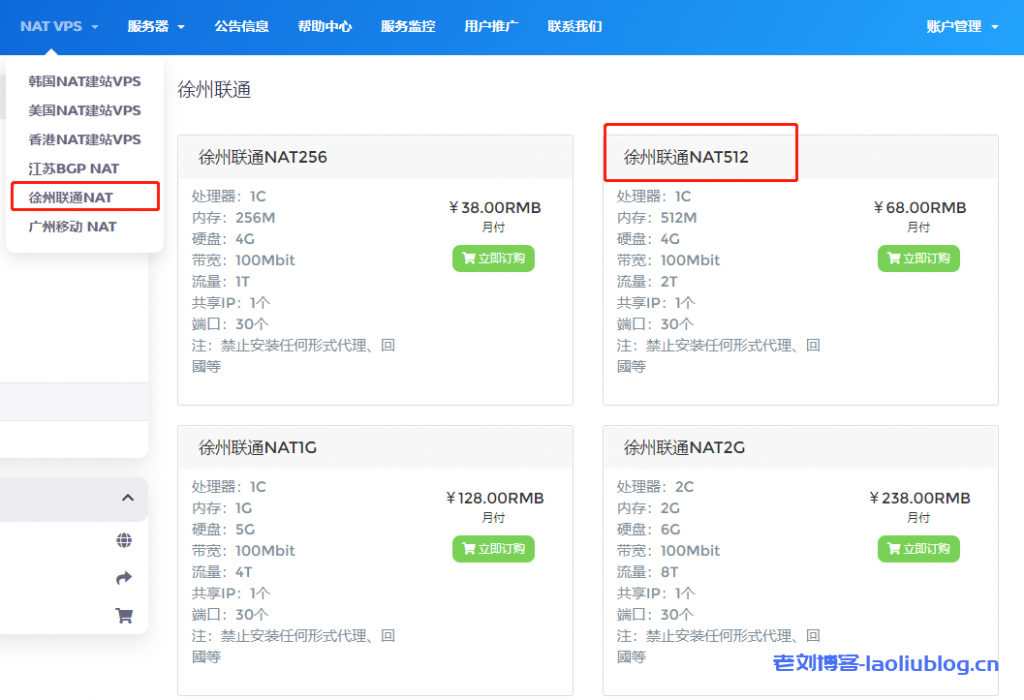
Task: Select 美国NAT建站VPS from the menu
Action: (85, 110)
